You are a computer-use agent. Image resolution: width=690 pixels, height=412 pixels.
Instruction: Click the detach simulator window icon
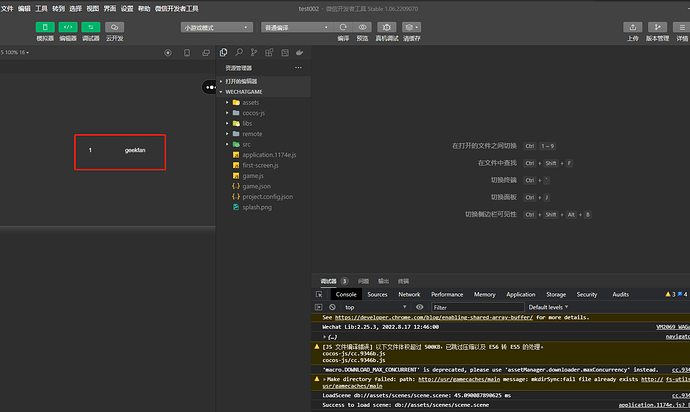(x=206, y=53)
